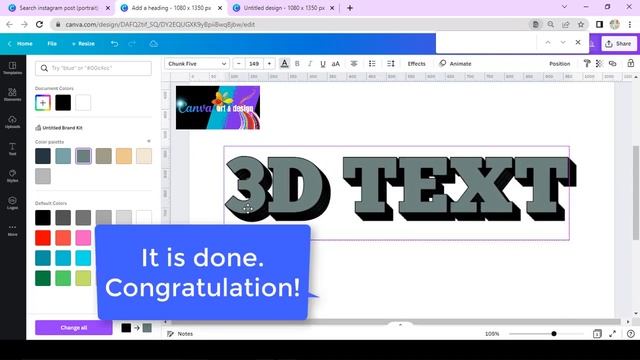Click the link icon in toolbar
This screenshot has height=360, width=640.
click(612, 64)
